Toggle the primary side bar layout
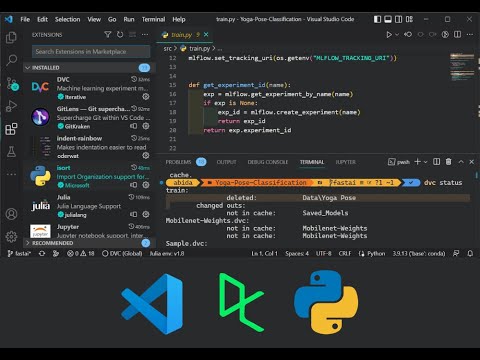The width and height of the screenshot is (480, 360). [x=377, y=19]
